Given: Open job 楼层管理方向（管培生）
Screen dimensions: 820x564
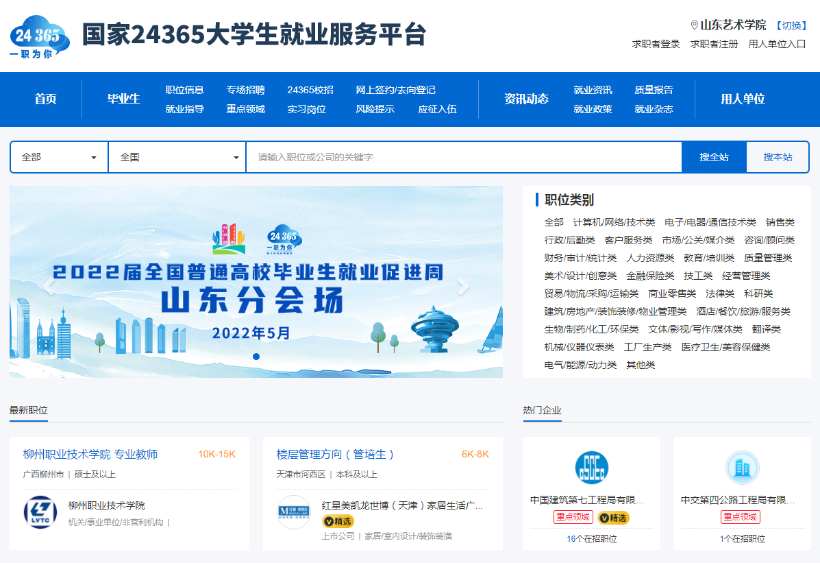Looking at the screenshot, I should click(335, 454).
